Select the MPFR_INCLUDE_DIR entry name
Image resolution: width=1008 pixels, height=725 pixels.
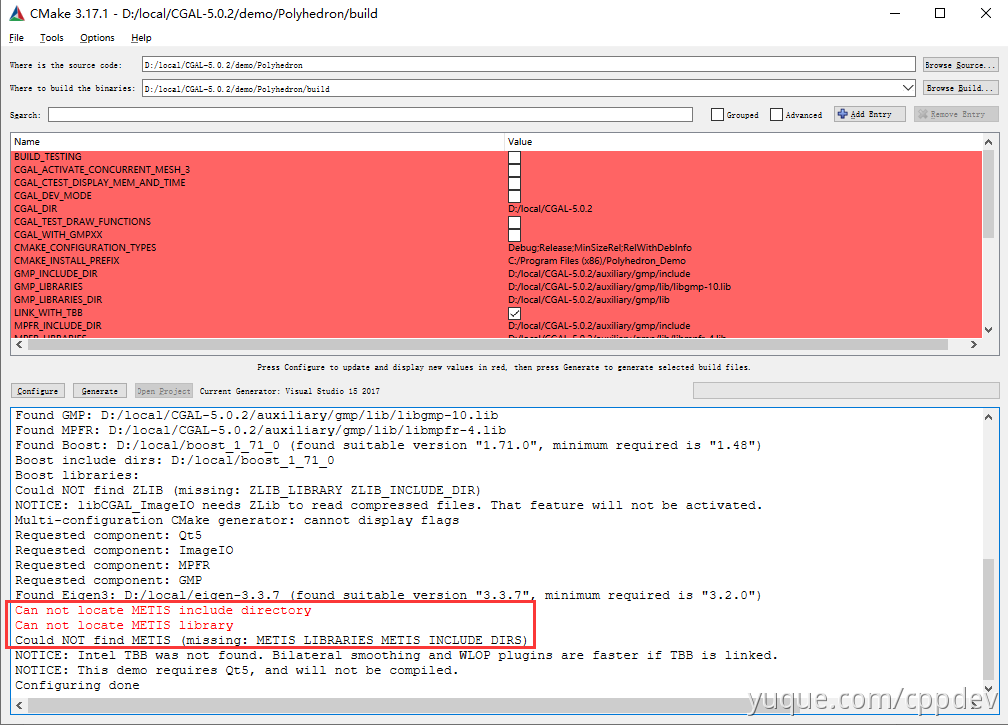click(58, 326)
